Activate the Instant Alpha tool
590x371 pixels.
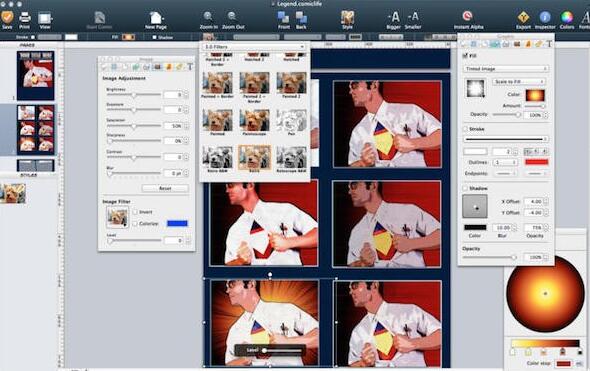point(467,16)
